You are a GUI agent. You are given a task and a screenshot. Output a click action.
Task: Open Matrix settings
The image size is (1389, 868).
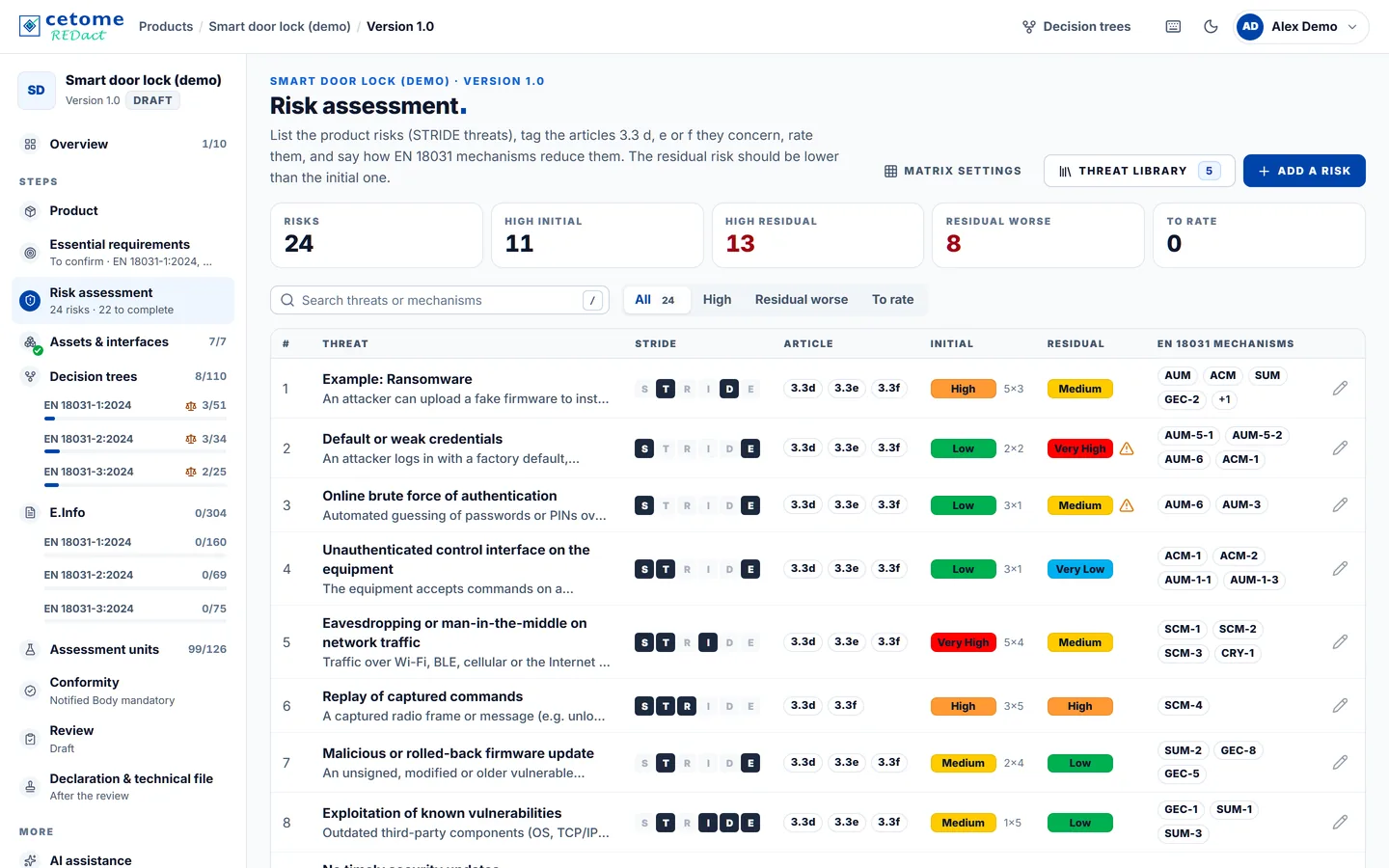(952, 171)
